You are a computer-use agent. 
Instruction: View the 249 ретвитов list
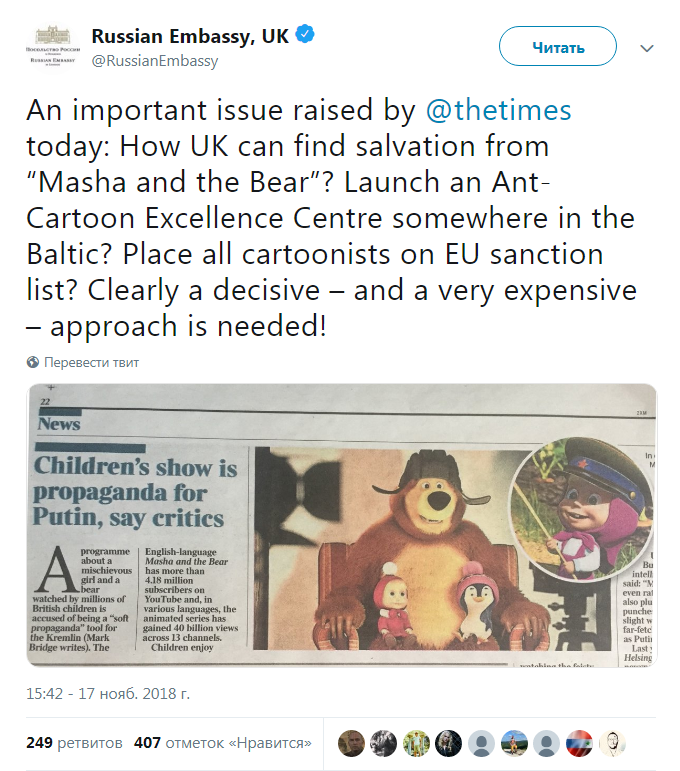point(73,743)
